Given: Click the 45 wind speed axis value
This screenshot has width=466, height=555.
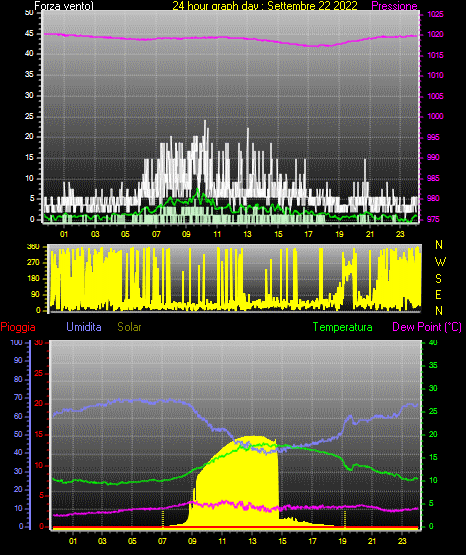Looking at the screenshot, I should [29, 34].
